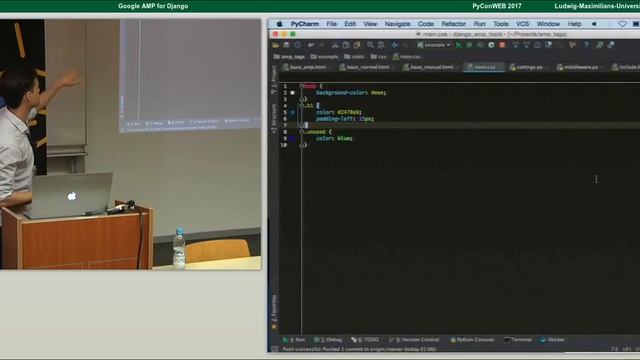Switch to the middleware.py editor tab
Viewport: 640px width, 360px height.
click(x=580, y=67)
